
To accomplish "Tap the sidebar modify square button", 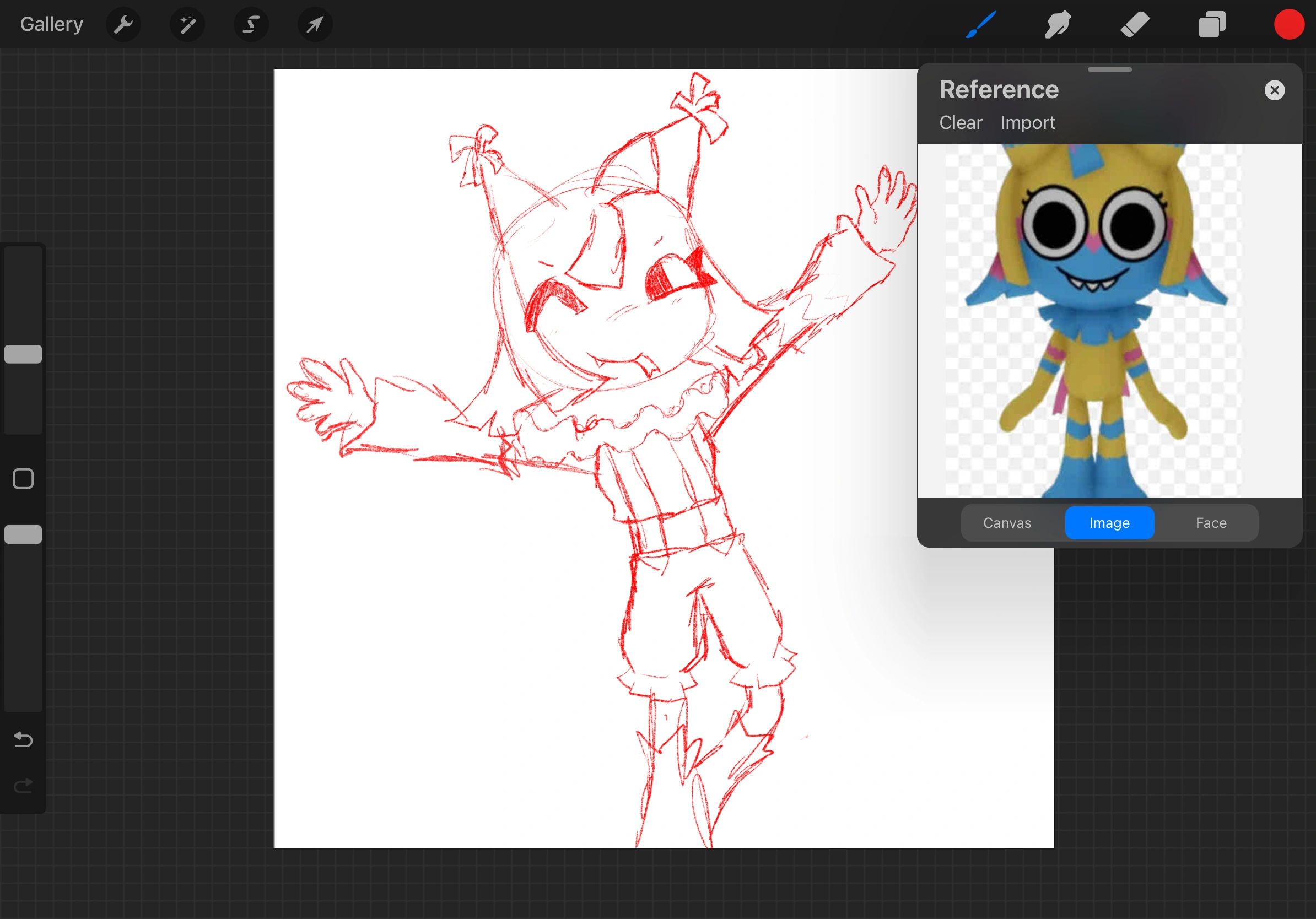I will click(23, 478).
